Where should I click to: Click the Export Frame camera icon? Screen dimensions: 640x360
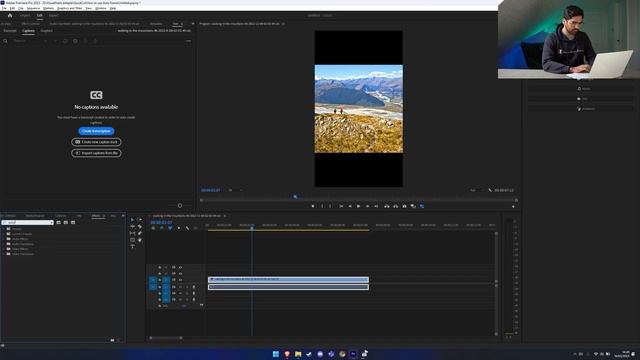click(x=404, y=206)
